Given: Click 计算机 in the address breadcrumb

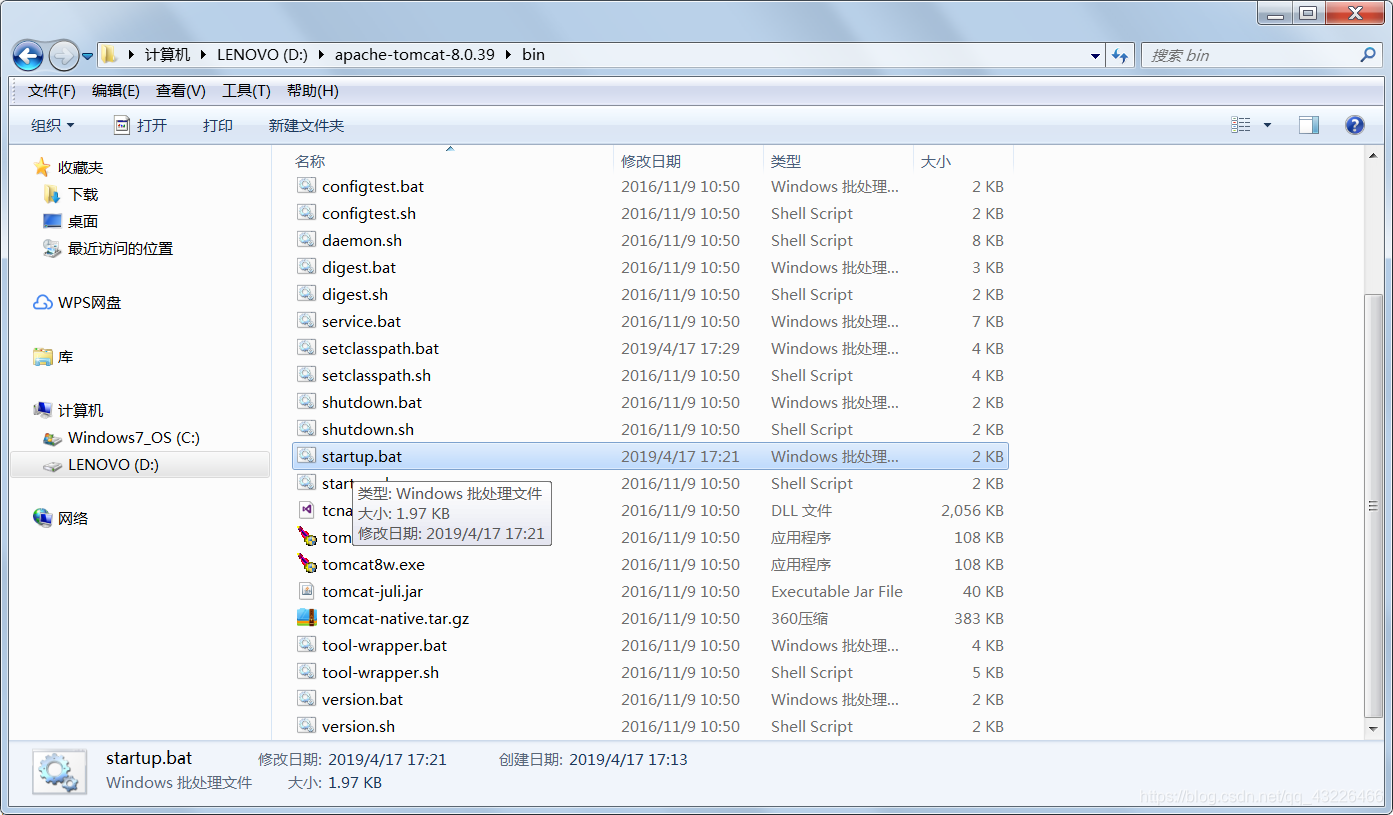Looking at the screenshot, I should [167, 55].
